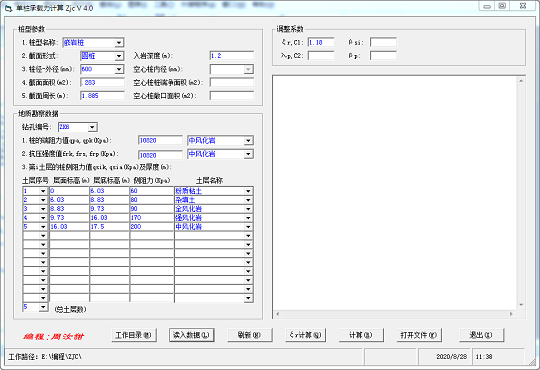Viewport: 540px width, 370px height.
Task: Open the rock type dropdown for 桩的端阻力值
Action: coord(248,141)
